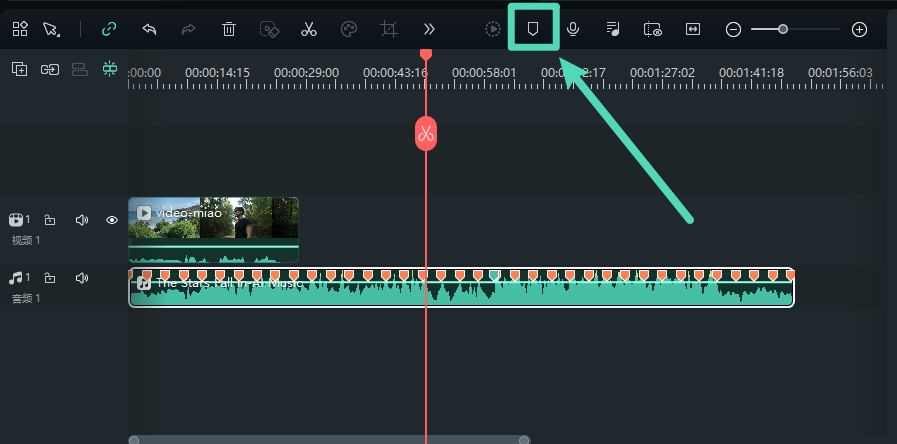Lock video track 1
897x444 pixels.
click(x=50, y=220)
